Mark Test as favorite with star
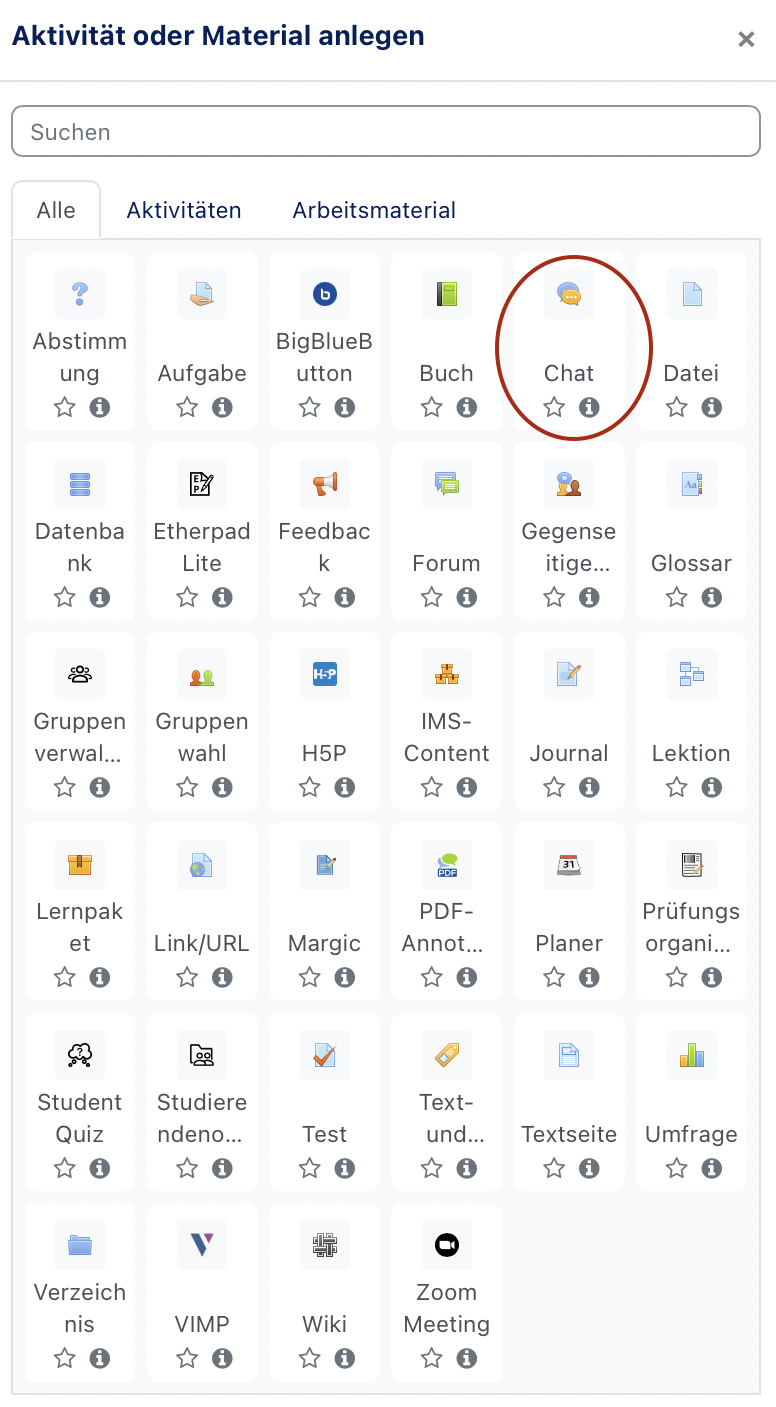The height and width of the screenshot is (1407, 776). click(x=310, y=1167)
